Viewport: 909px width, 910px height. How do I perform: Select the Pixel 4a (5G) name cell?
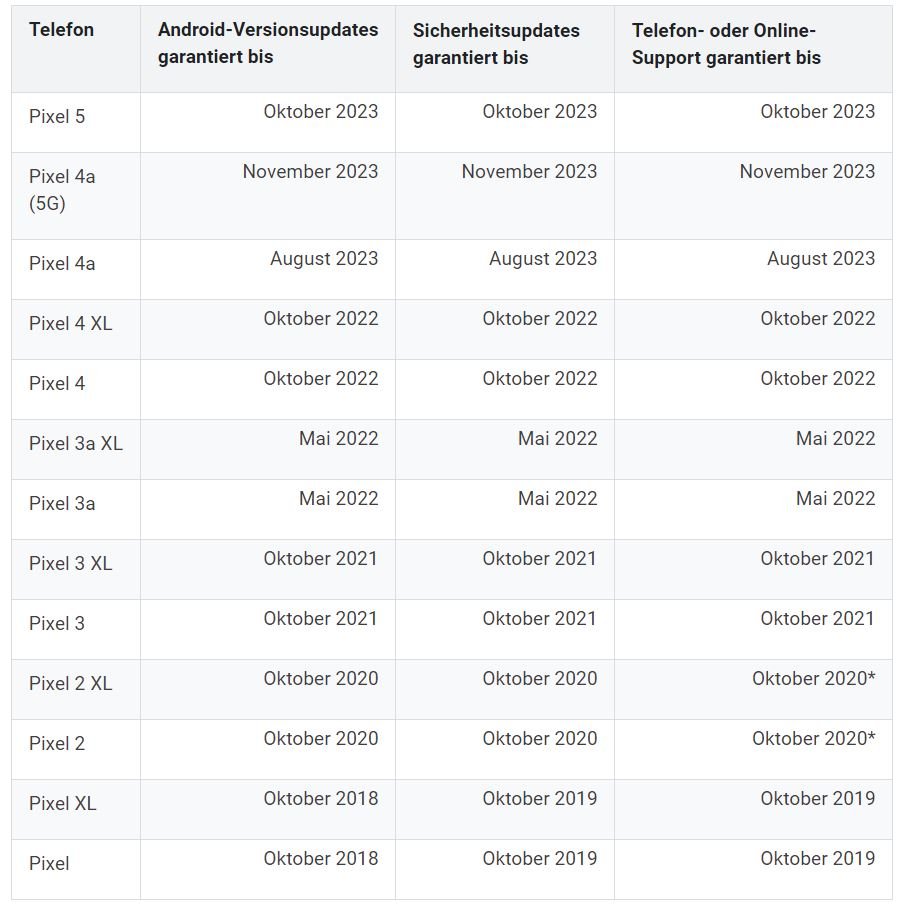[62, 190]
